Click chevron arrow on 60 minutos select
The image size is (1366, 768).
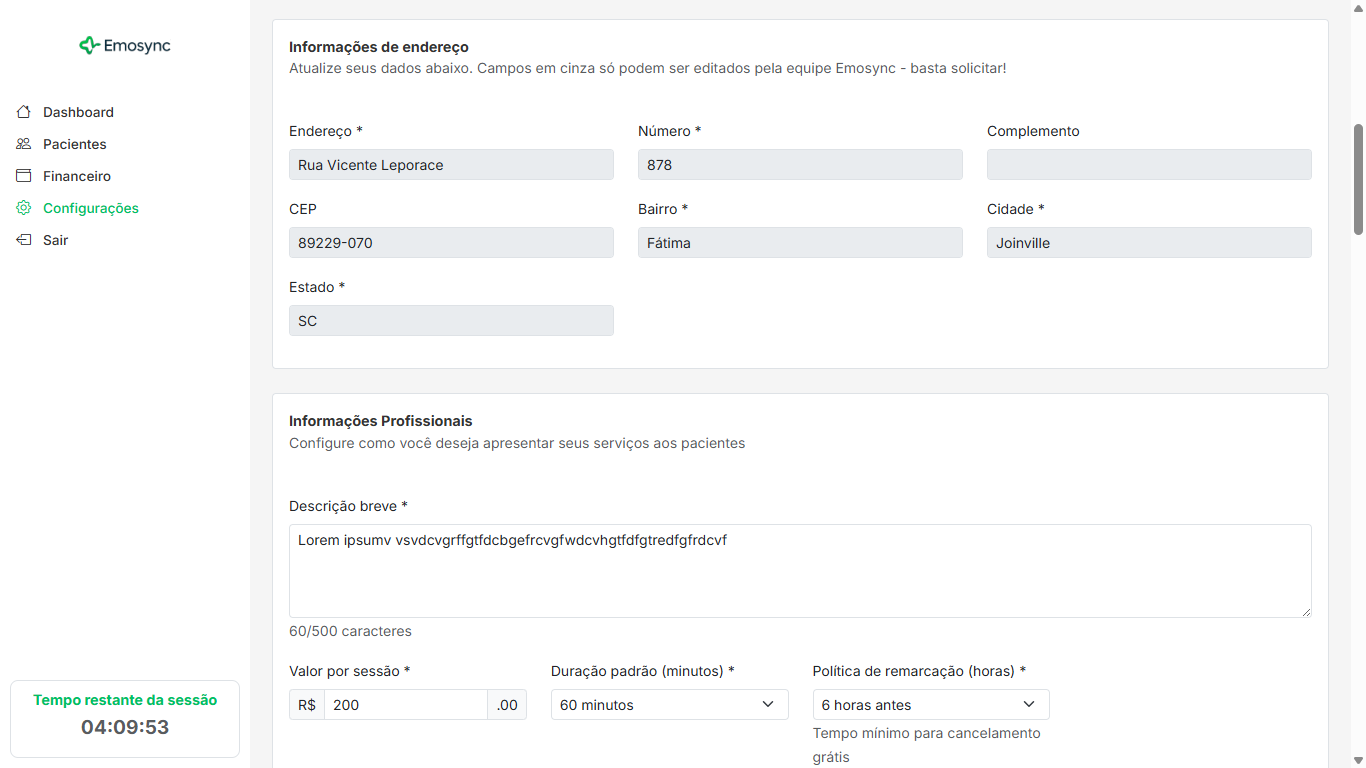pos(768,705)
